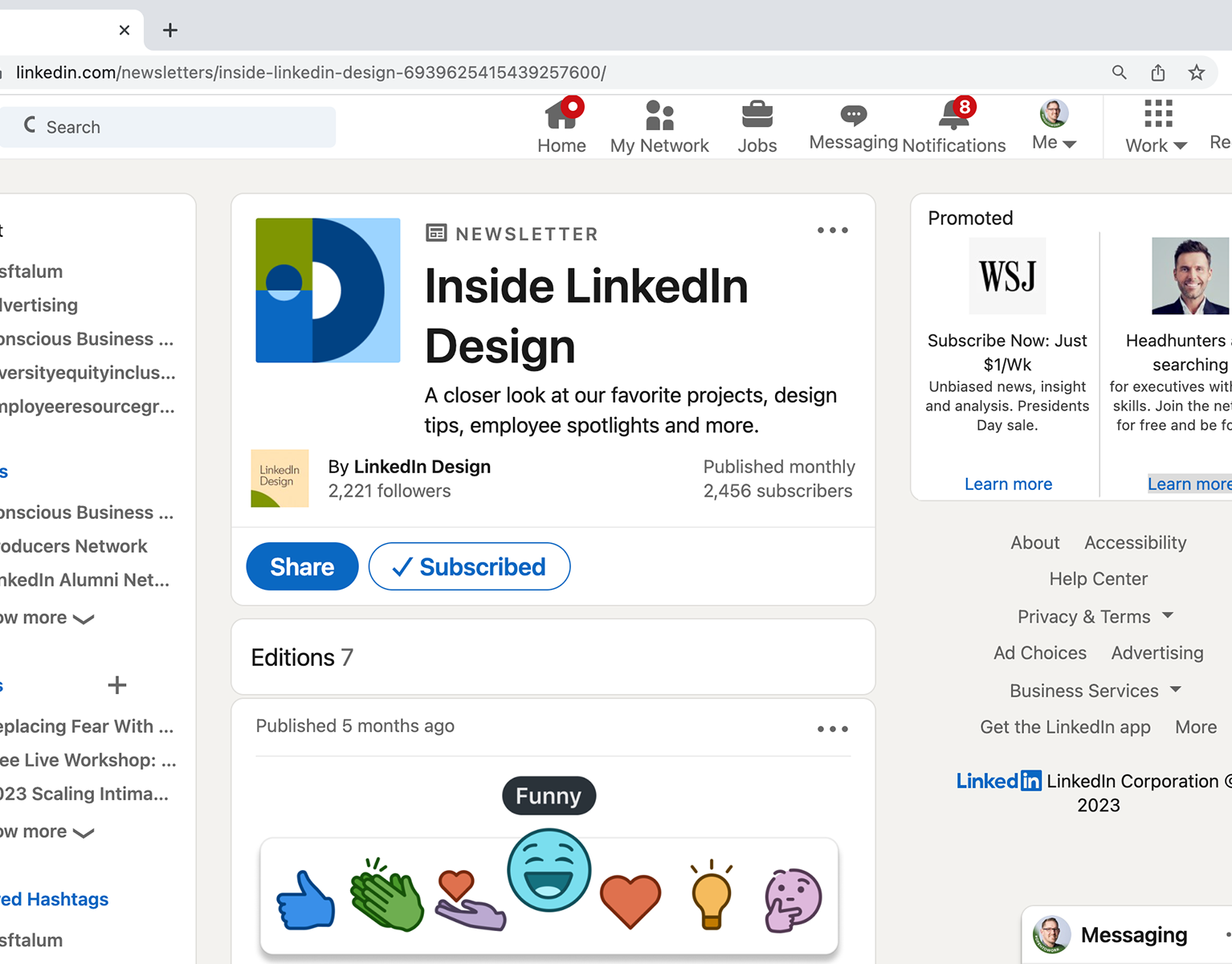Click Get the LinkedIn app link

point(1065,727)
